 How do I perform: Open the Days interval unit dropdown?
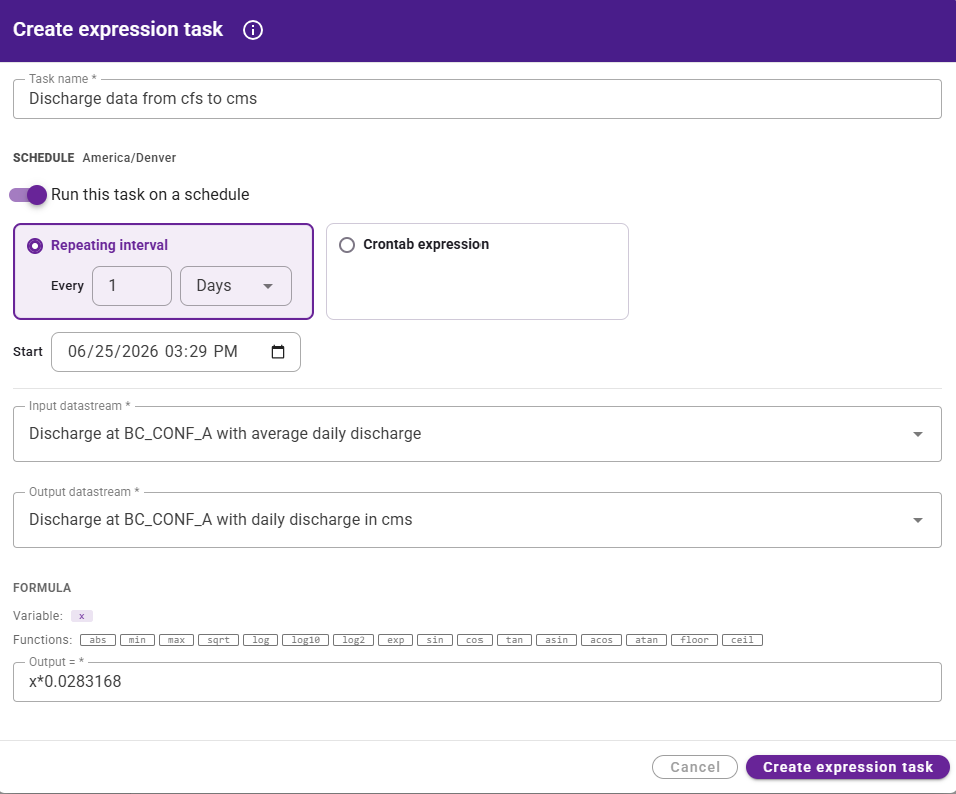click(236, 286)
